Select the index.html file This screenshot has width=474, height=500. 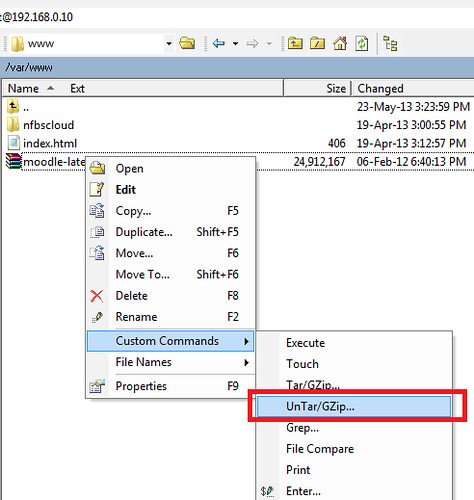click(50, 143)
